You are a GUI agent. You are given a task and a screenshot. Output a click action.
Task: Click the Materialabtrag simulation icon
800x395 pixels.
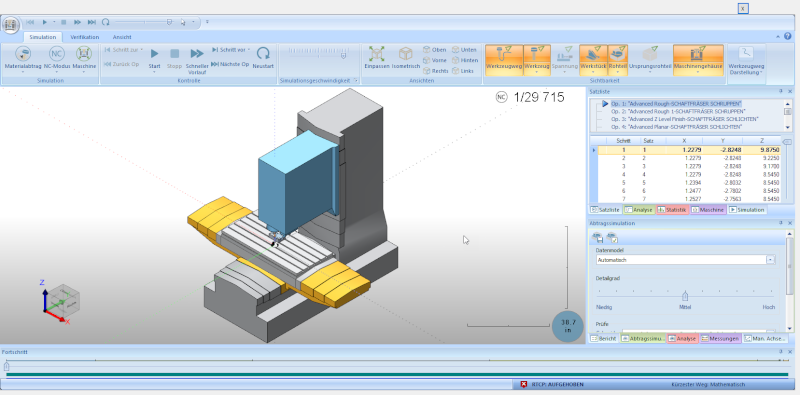tap(22, 54)
